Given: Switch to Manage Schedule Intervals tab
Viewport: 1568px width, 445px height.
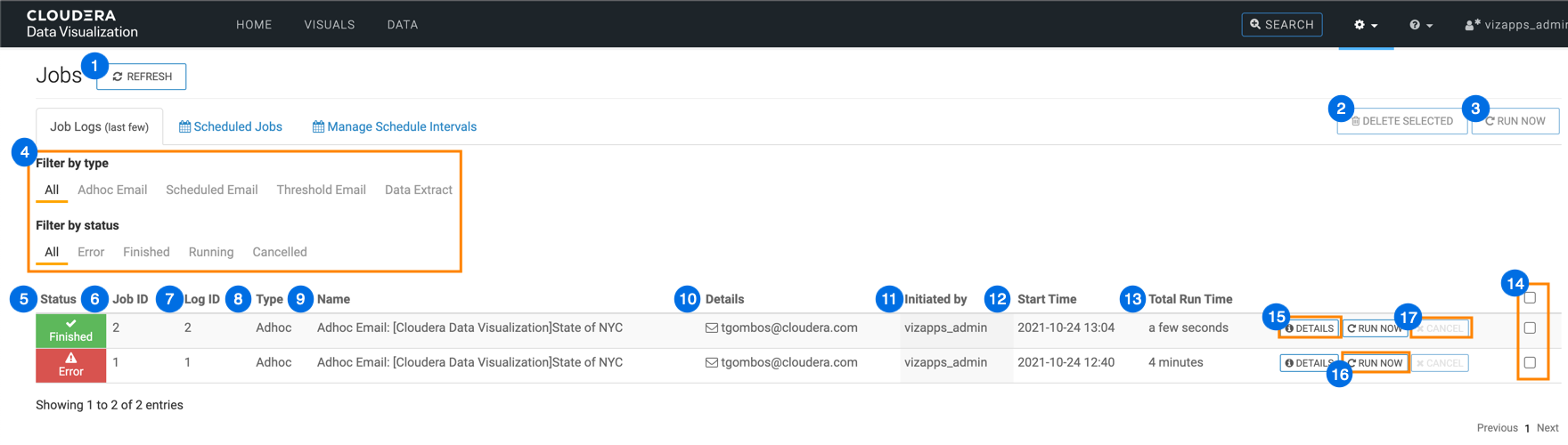Looking at the screenshot, I should click(395, 126).
